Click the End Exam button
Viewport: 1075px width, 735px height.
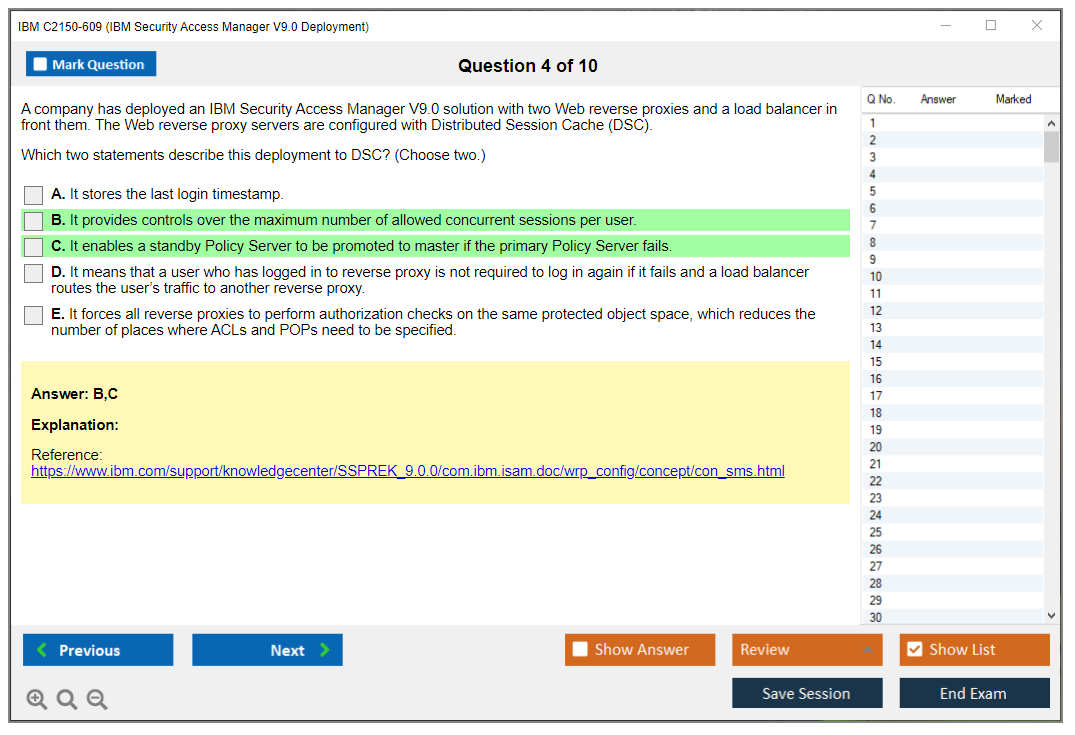pyautogui.click(x=974, y=693)
